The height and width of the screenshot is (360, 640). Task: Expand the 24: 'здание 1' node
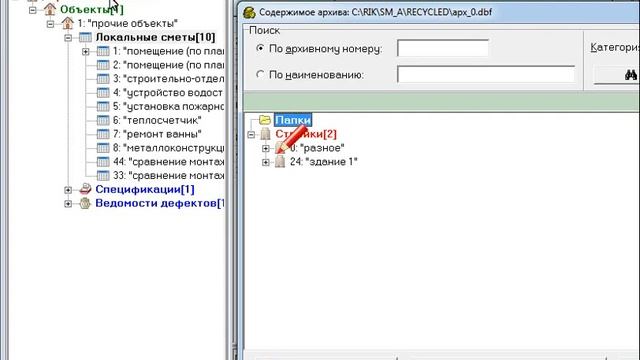(x=266, y=162)
